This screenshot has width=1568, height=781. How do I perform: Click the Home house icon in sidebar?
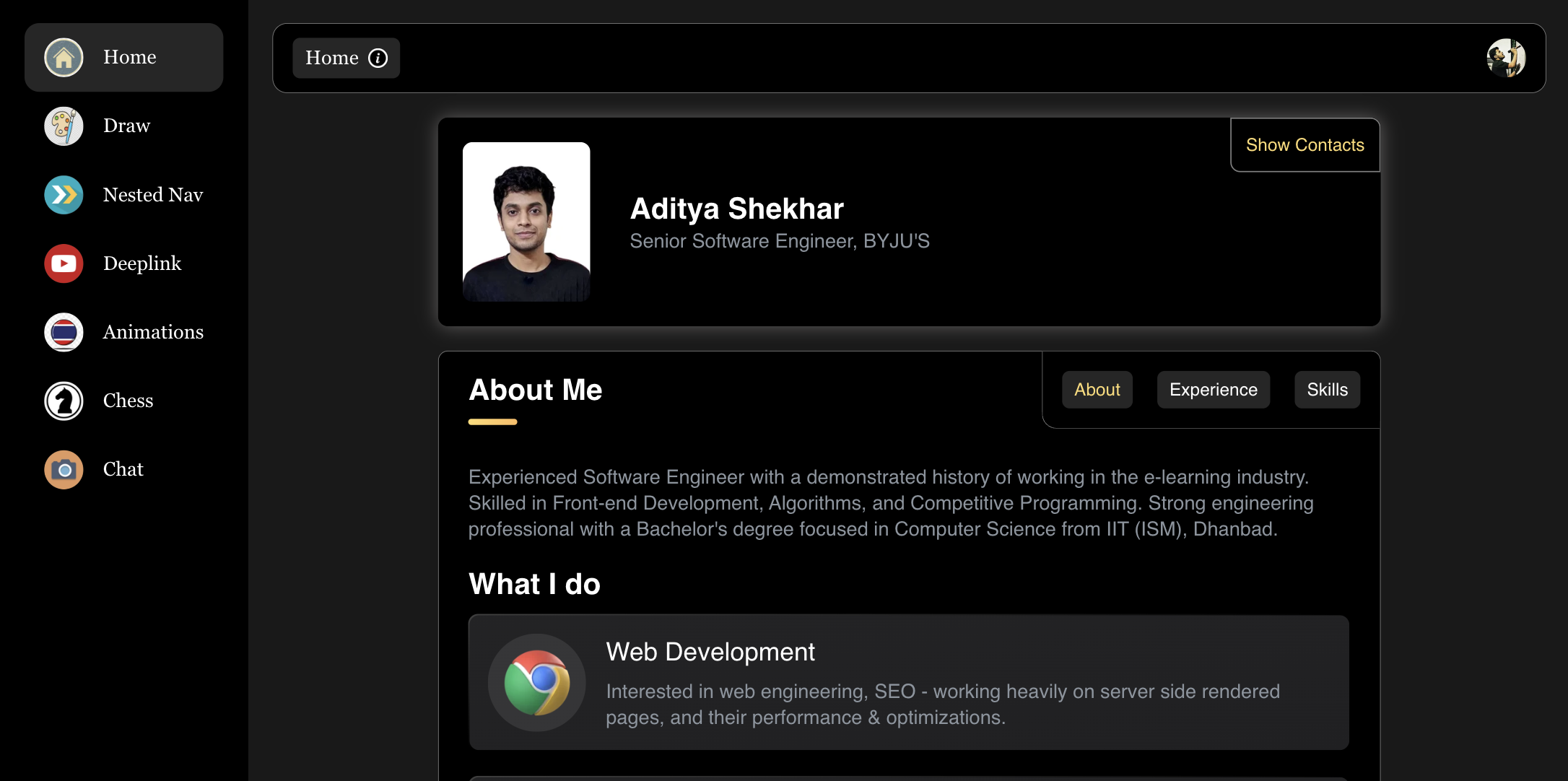point(64,57)
